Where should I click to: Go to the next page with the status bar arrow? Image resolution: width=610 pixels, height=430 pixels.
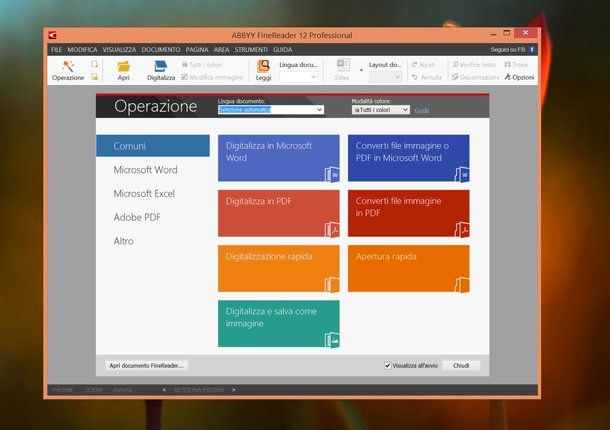(234, 390)
